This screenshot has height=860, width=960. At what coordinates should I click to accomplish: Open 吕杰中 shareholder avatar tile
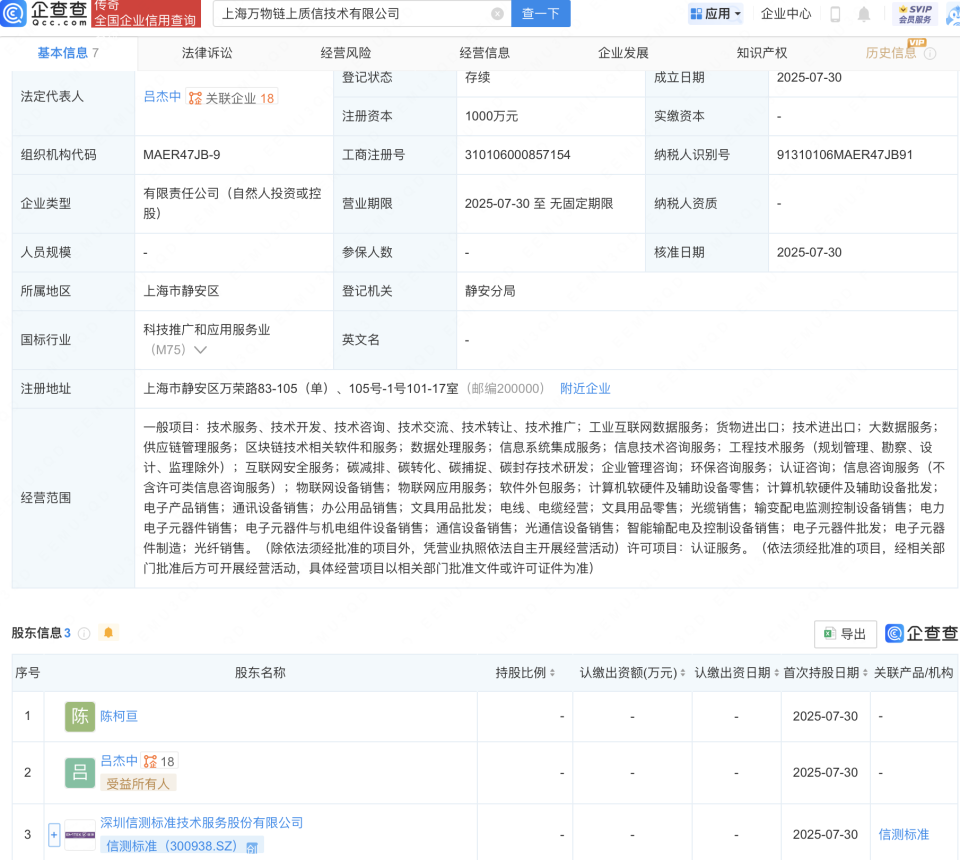[80, 772]
